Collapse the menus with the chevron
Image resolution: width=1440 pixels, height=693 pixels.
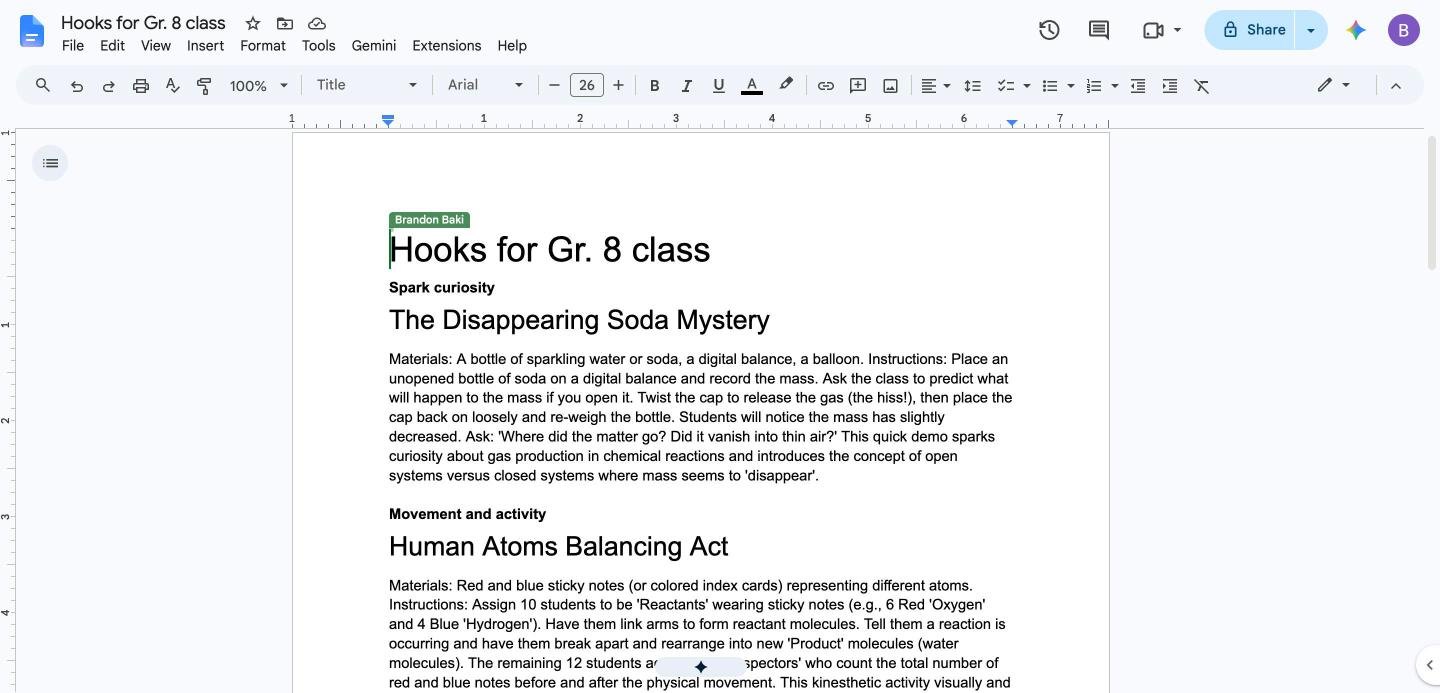click(x=1396, y=86)
